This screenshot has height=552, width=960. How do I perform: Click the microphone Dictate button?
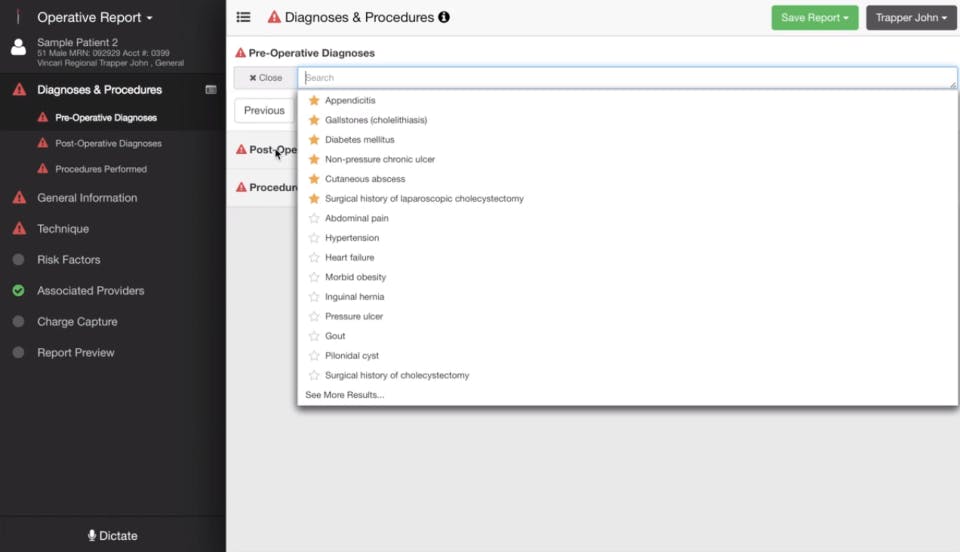[113, 535]
